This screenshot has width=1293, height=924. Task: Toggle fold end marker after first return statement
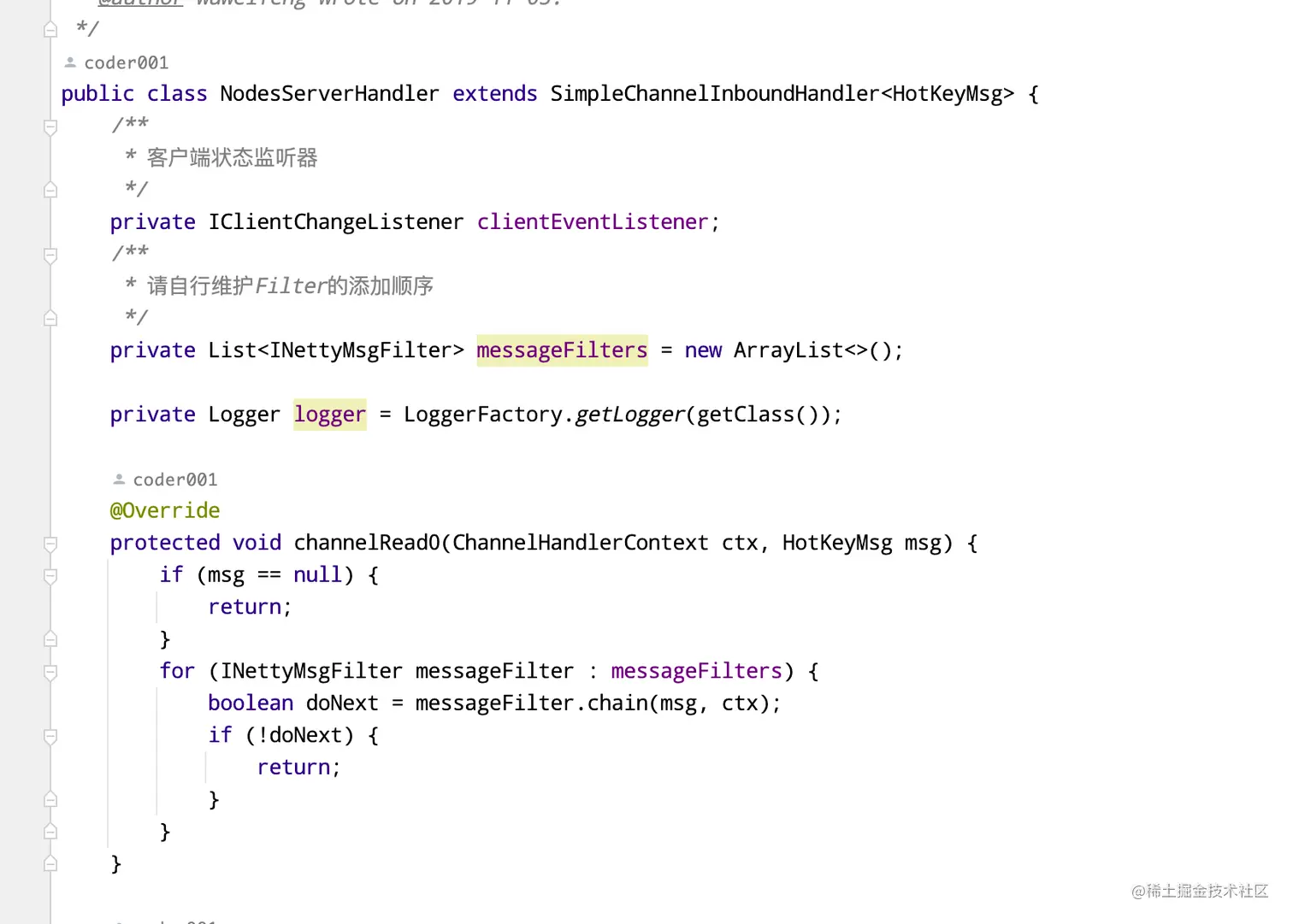click(x=50, y=639)
